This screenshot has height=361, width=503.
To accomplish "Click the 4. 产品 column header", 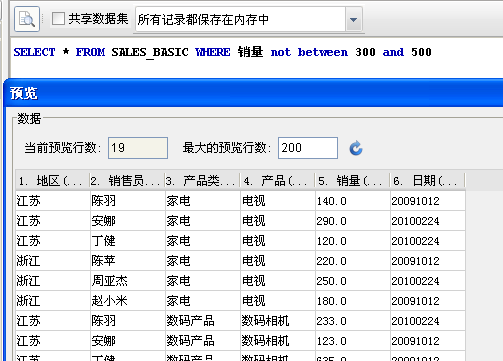I will tap(277, 181).
